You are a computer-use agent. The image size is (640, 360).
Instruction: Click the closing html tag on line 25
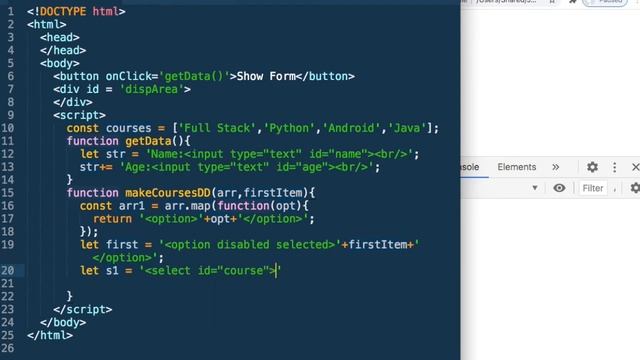(x=50, y=335)
